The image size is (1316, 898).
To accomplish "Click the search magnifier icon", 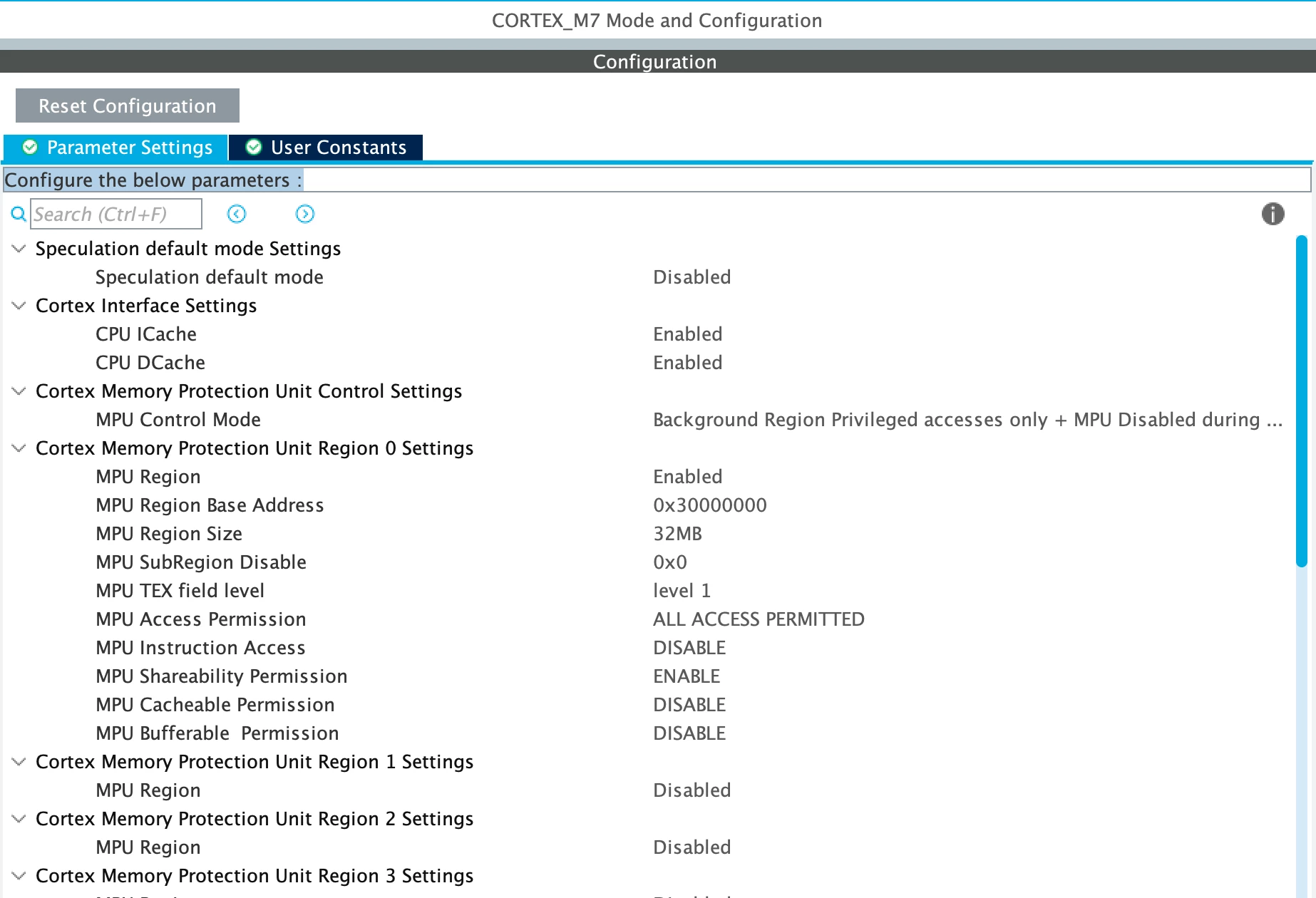I will [x=19, y=214].
